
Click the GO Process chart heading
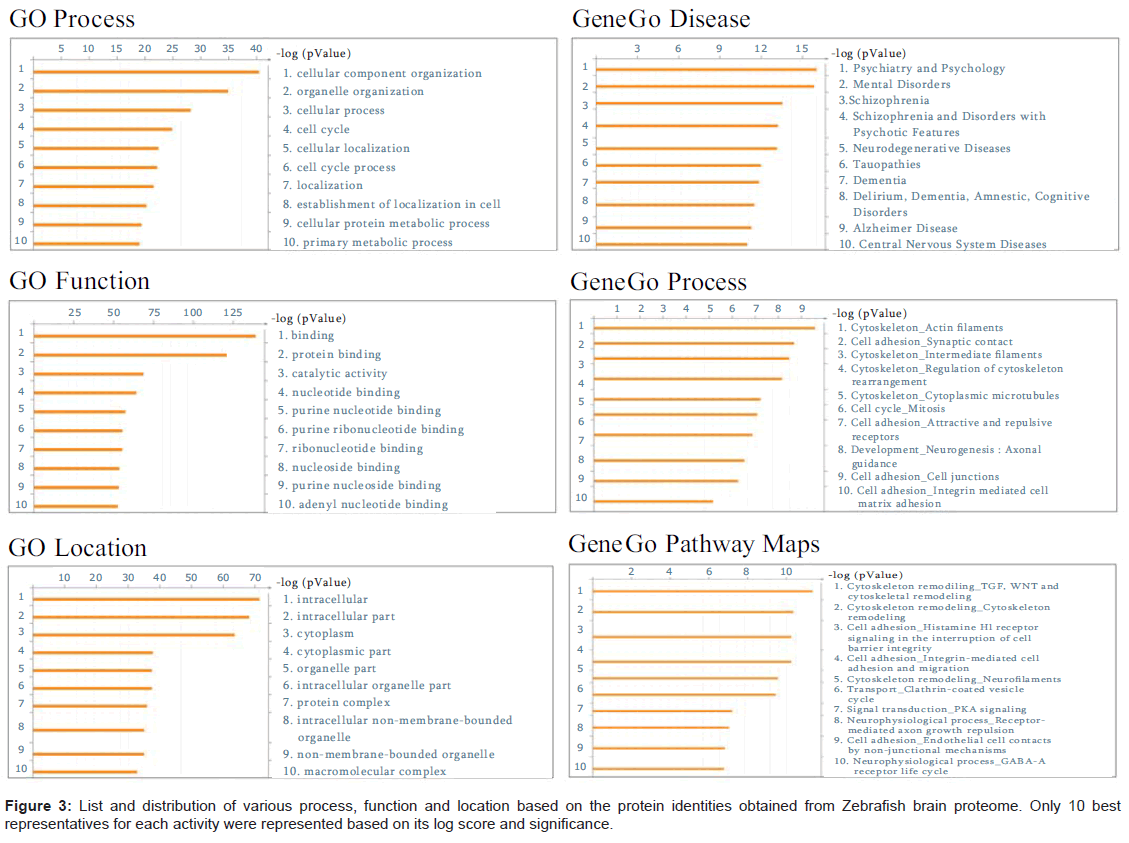(71, 19)
